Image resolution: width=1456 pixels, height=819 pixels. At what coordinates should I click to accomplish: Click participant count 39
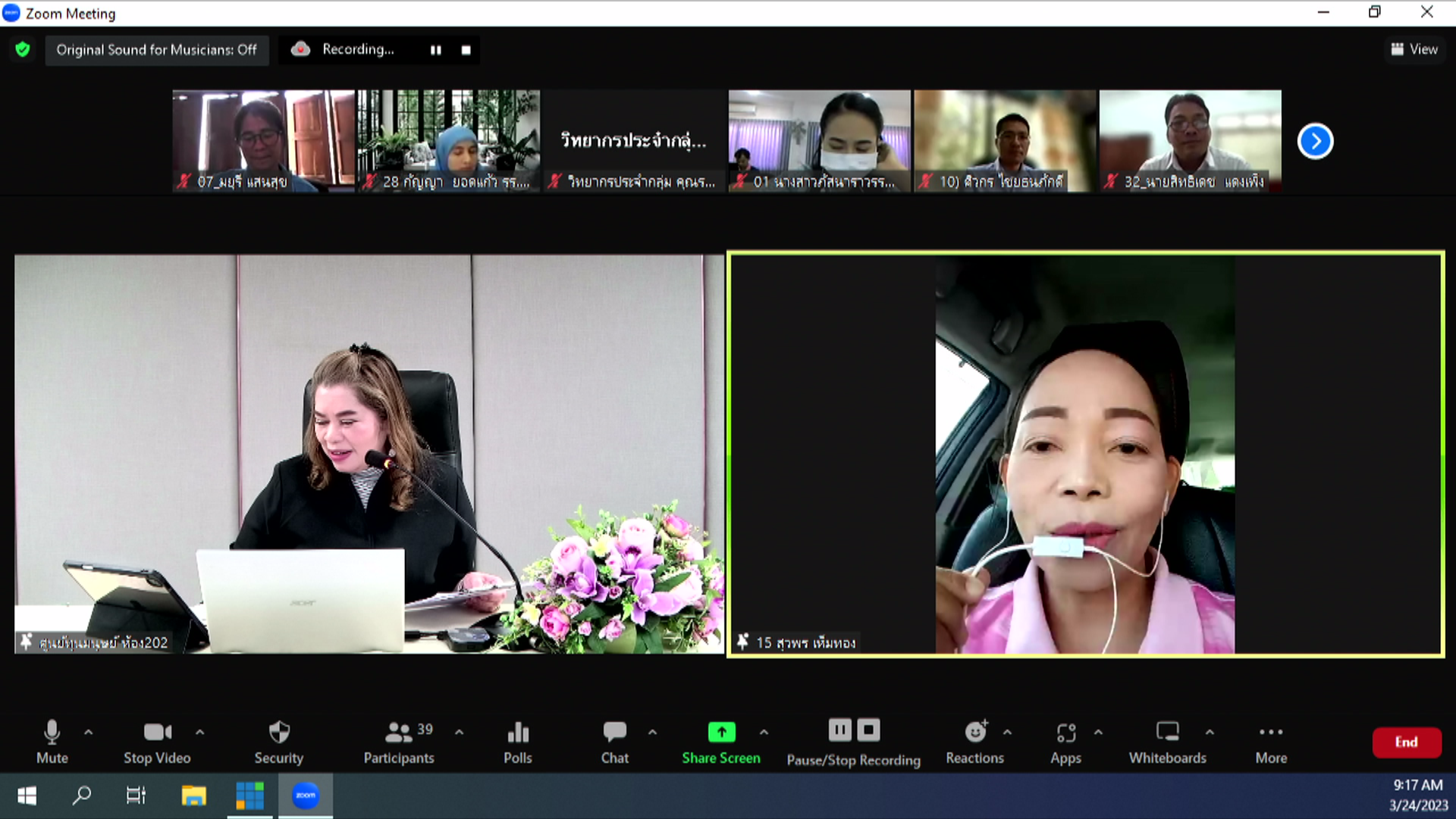425,729
